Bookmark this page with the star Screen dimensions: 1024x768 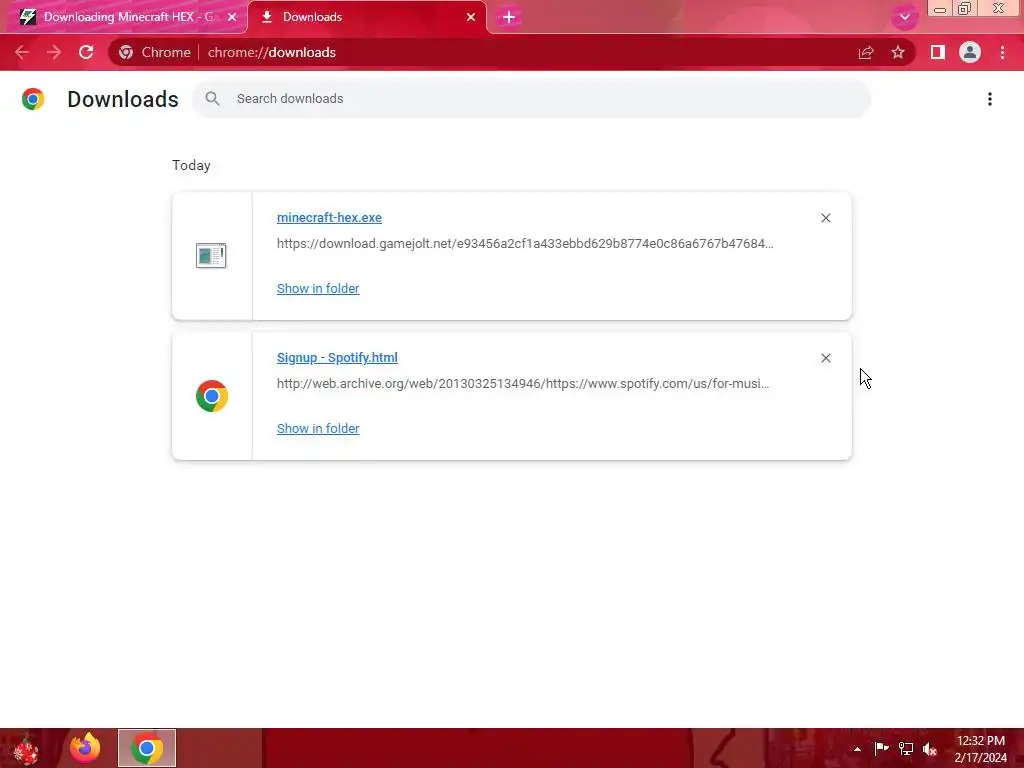point(898,52)
